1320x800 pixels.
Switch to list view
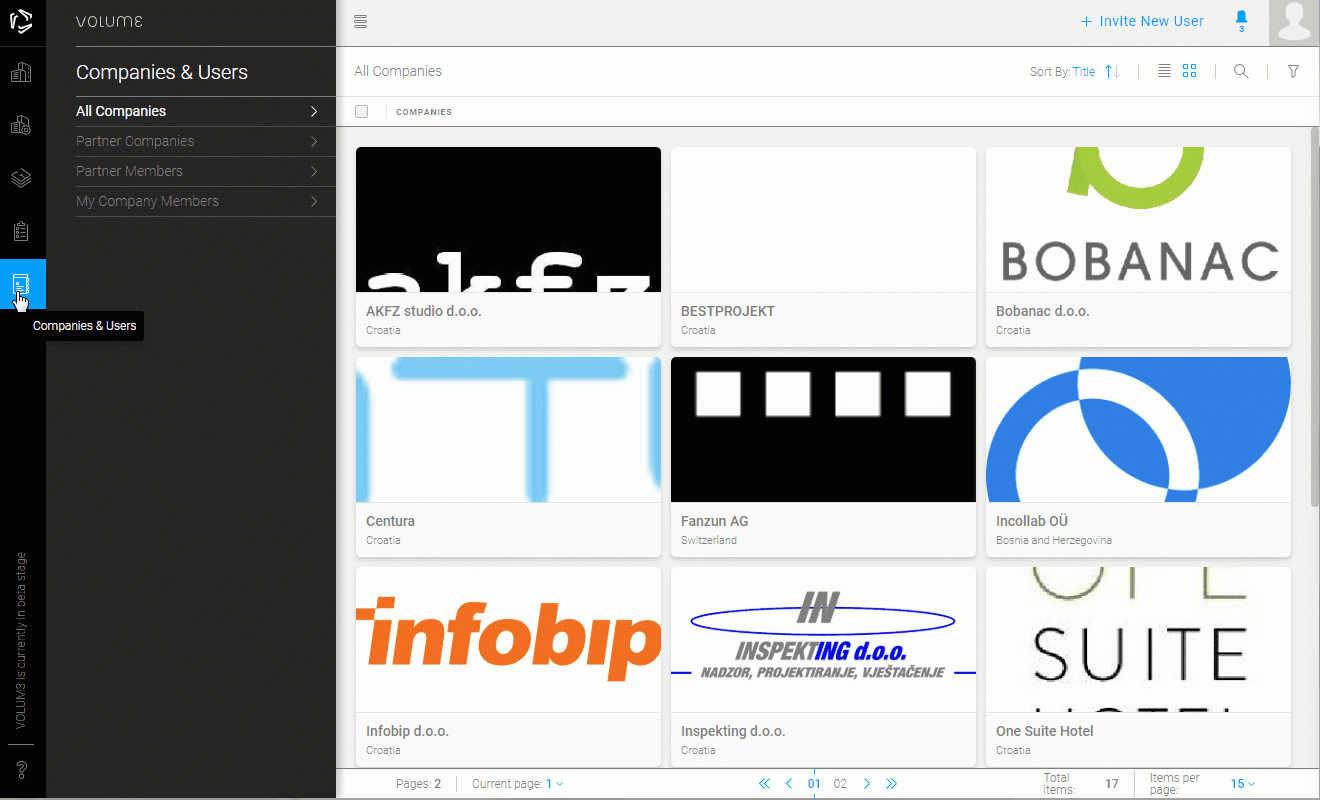[x=1164, y=71]
